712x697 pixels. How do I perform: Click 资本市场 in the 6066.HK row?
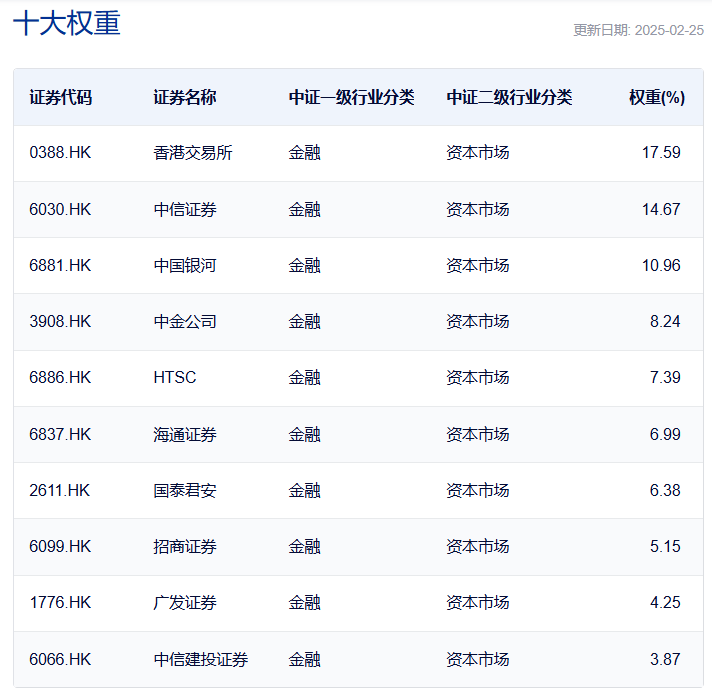tap(478, 660)
